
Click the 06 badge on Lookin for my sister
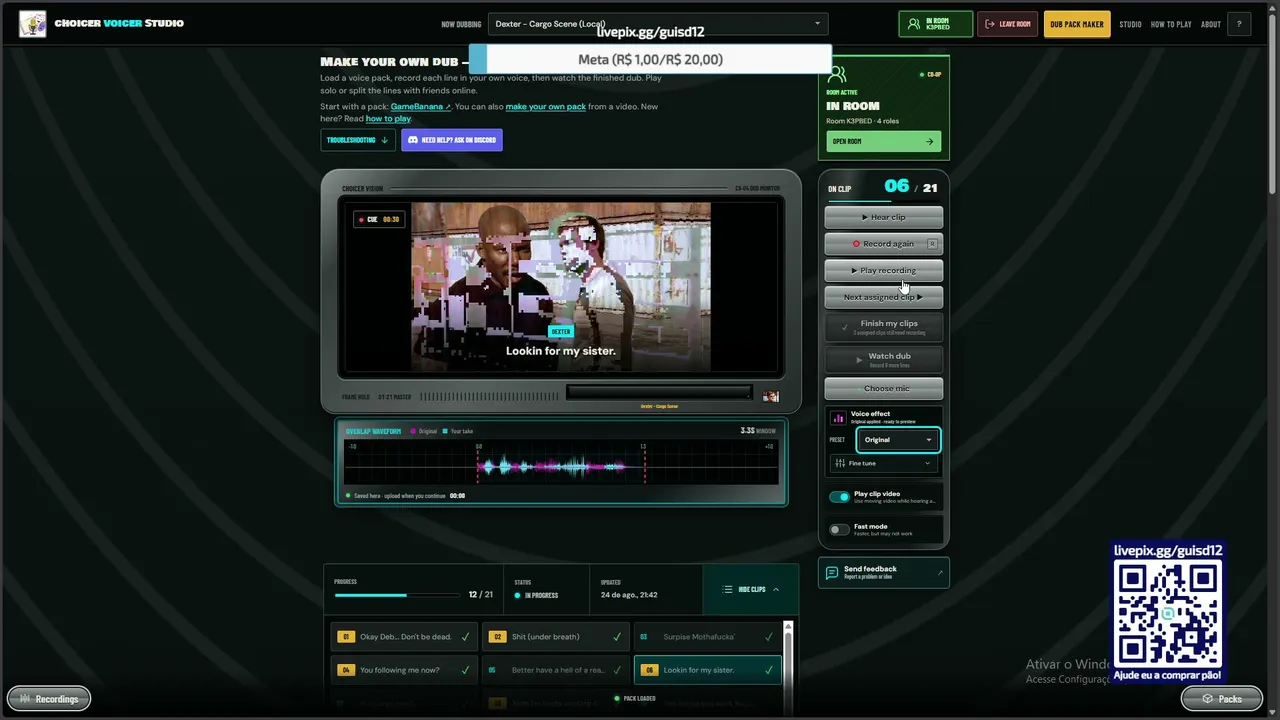[649, 670]
